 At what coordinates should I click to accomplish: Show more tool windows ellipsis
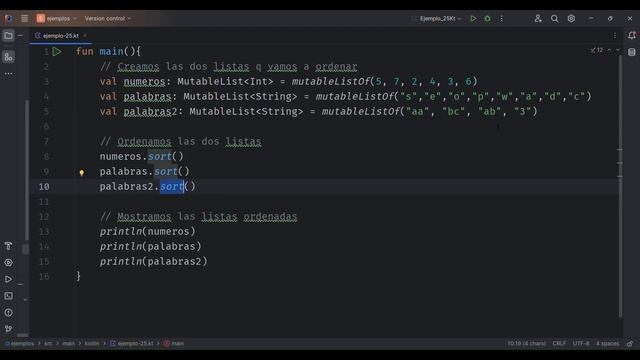(8, 74)
